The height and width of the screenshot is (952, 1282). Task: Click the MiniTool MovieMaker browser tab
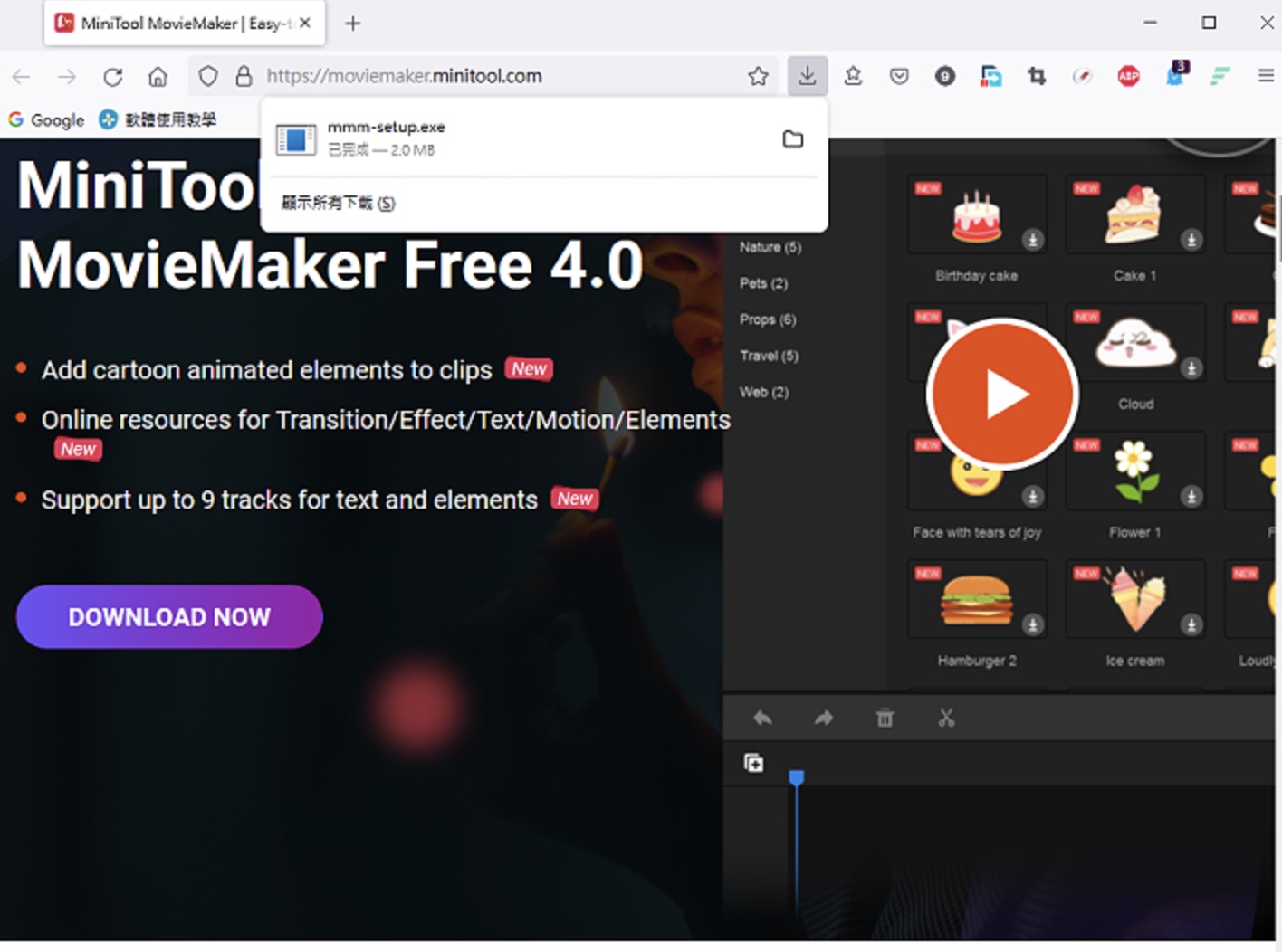(x=185, y=24)
